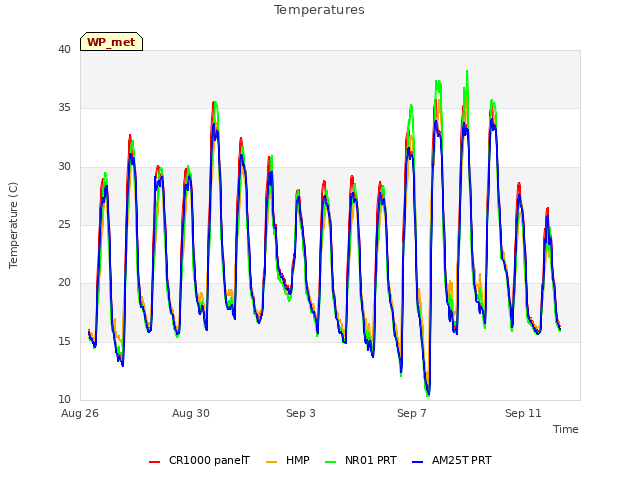Image resolution: width=640 pixels, height=480 pixels.
Task: Click the 40 y-axis tick label
Action: [64, 49]
